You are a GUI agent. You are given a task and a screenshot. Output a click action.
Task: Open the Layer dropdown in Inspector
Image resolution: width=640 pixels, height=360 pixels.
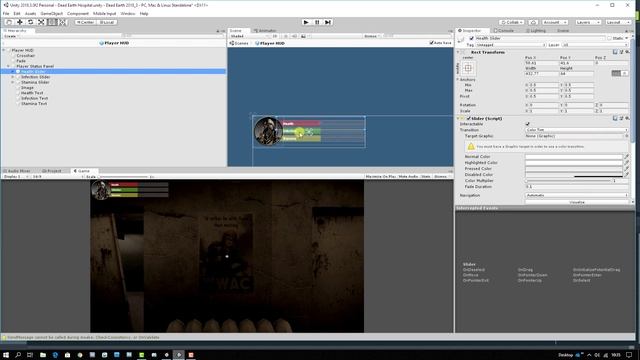595,45
